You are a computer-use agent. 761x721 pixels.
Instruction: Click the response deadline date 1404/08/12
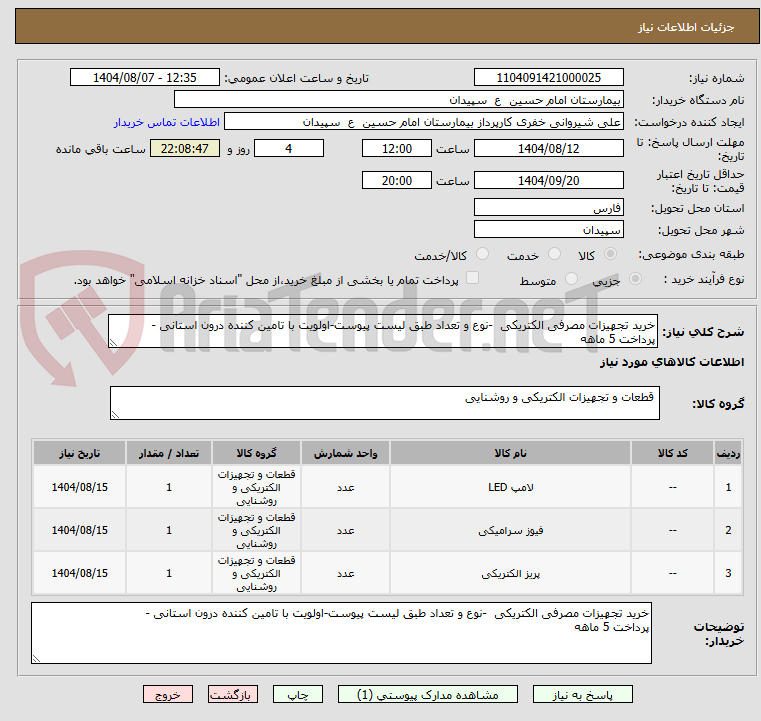click(x=548, y=148)
